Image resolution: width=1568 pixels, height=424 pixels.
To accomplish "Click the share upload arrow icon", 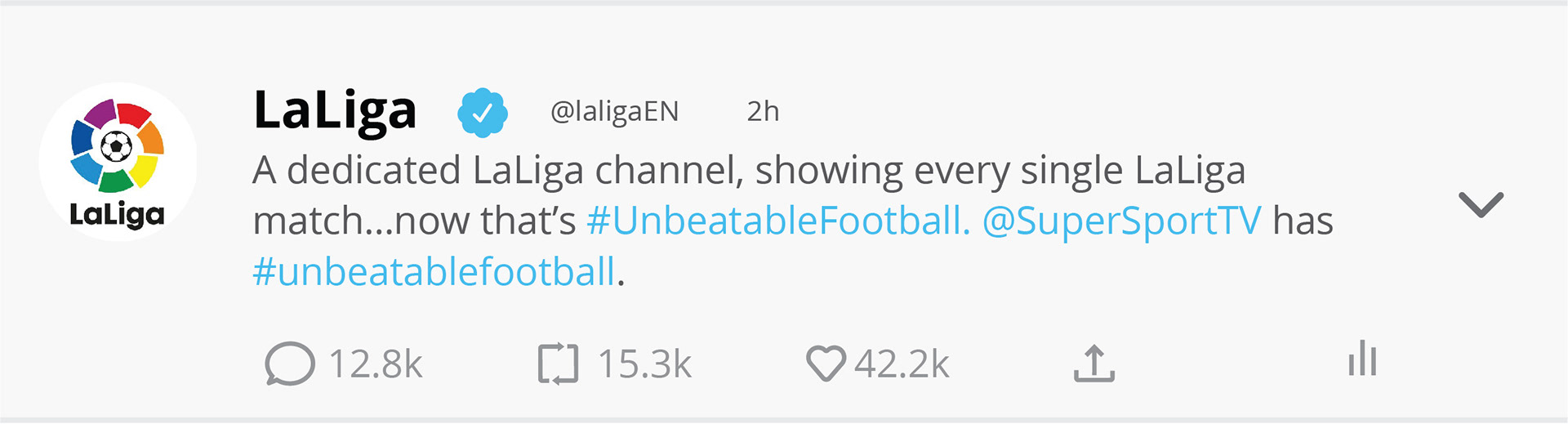I will coord(1094,363).
